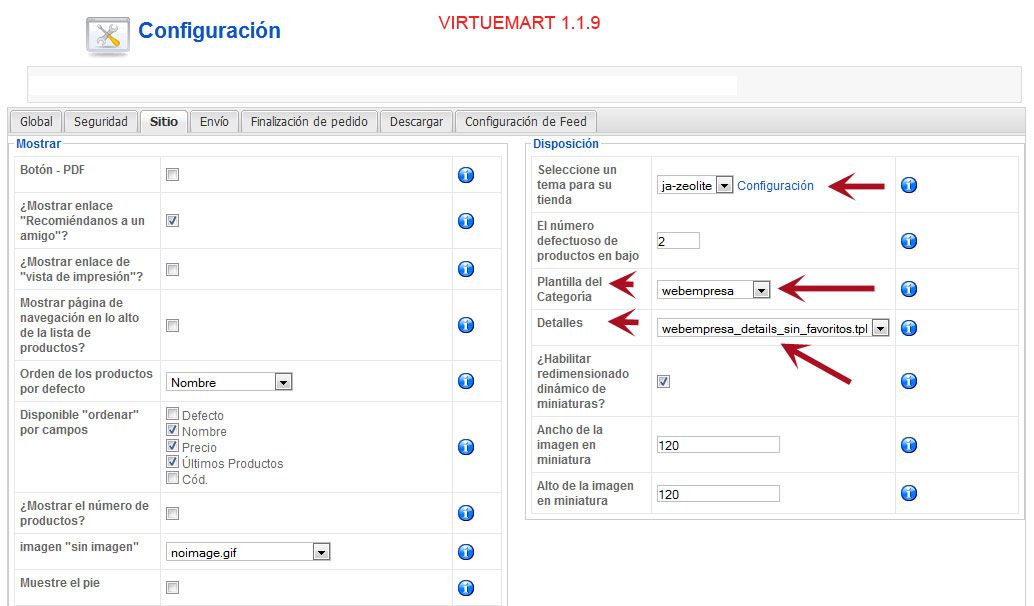Show info for Seleccione un tema row
1034x606 pixels.
tap(909, 185)
